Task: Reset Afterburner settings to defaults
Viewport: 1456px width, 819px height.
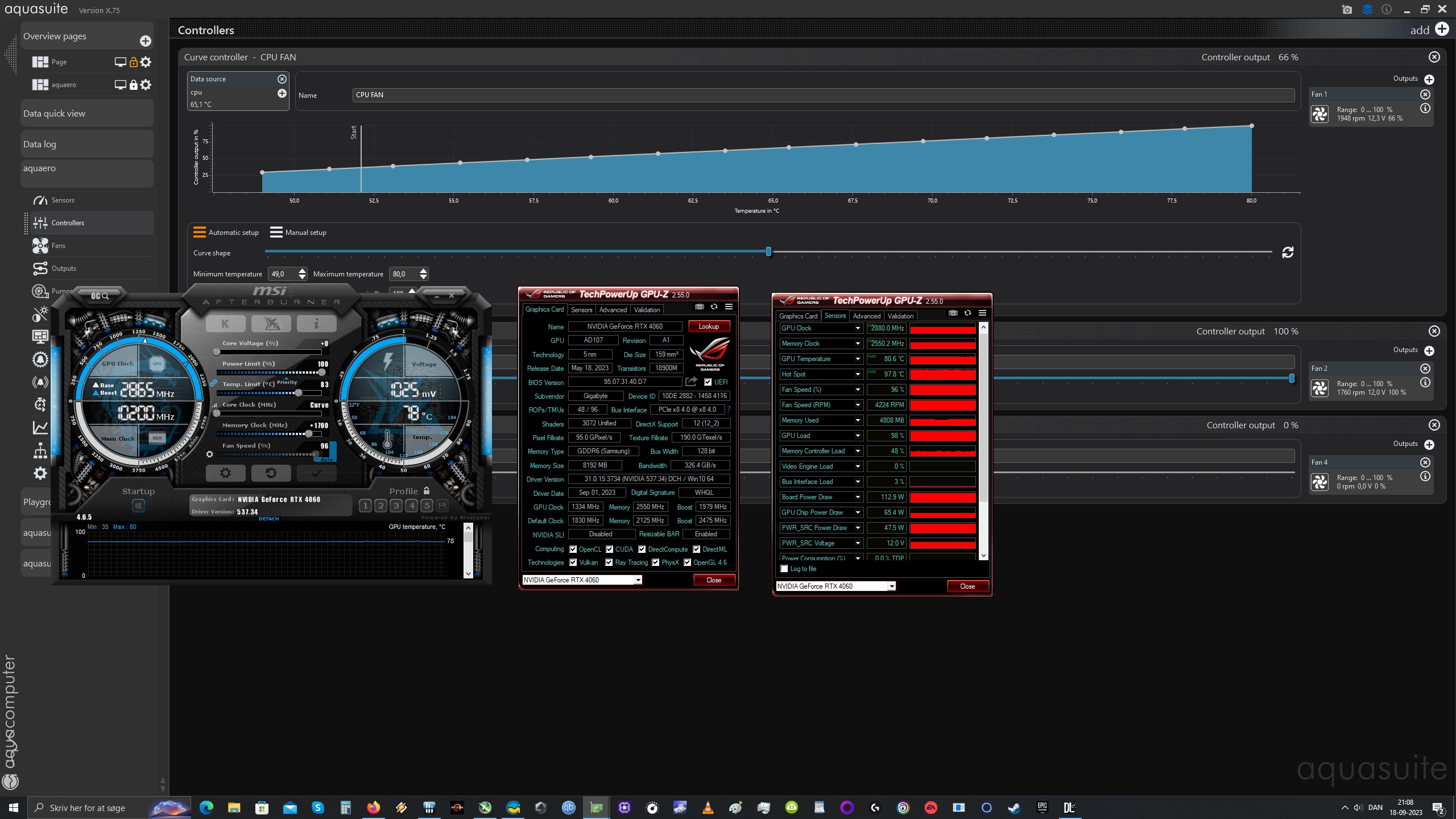Action: coord(271,473)
